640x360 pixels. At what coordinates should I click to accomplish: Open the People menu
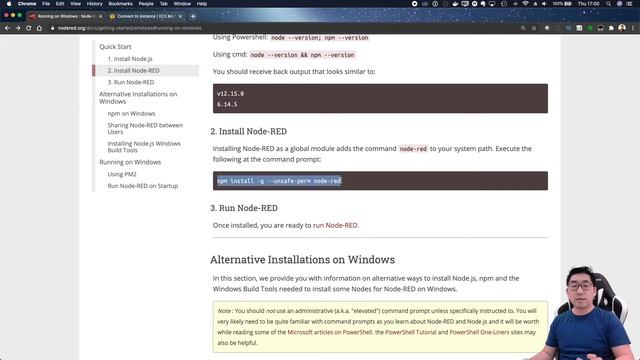point(146,4)
